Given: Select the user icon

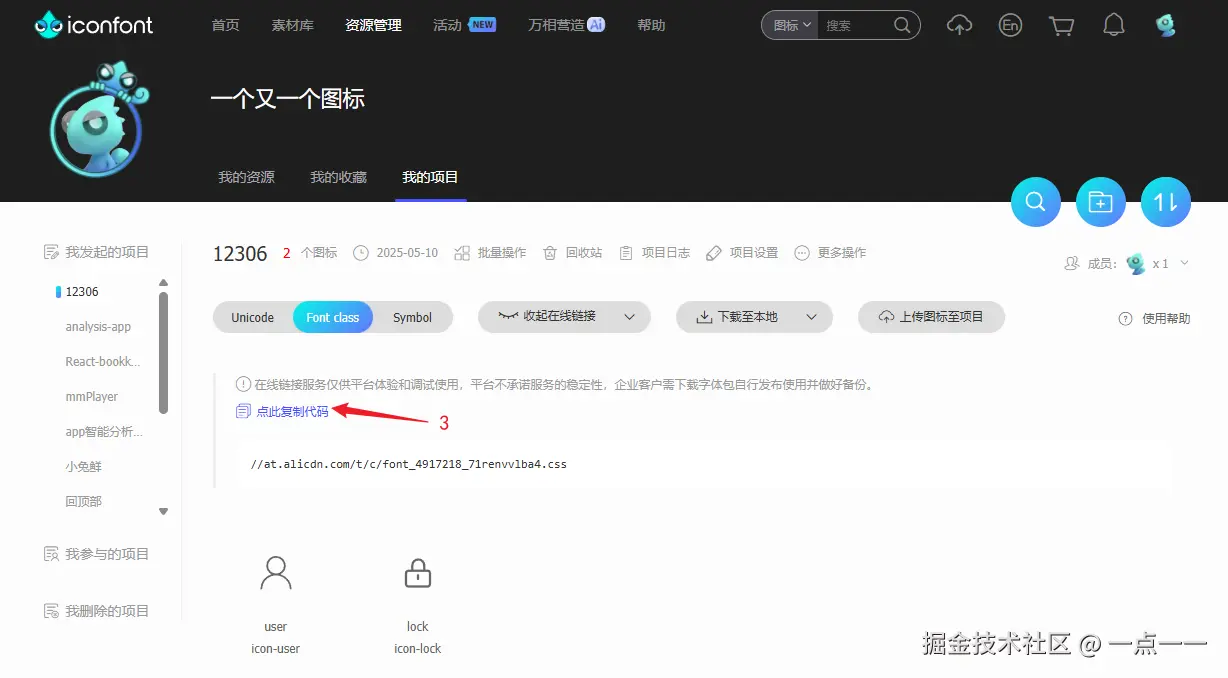Looking at the screenshot, I should point(276,573).
